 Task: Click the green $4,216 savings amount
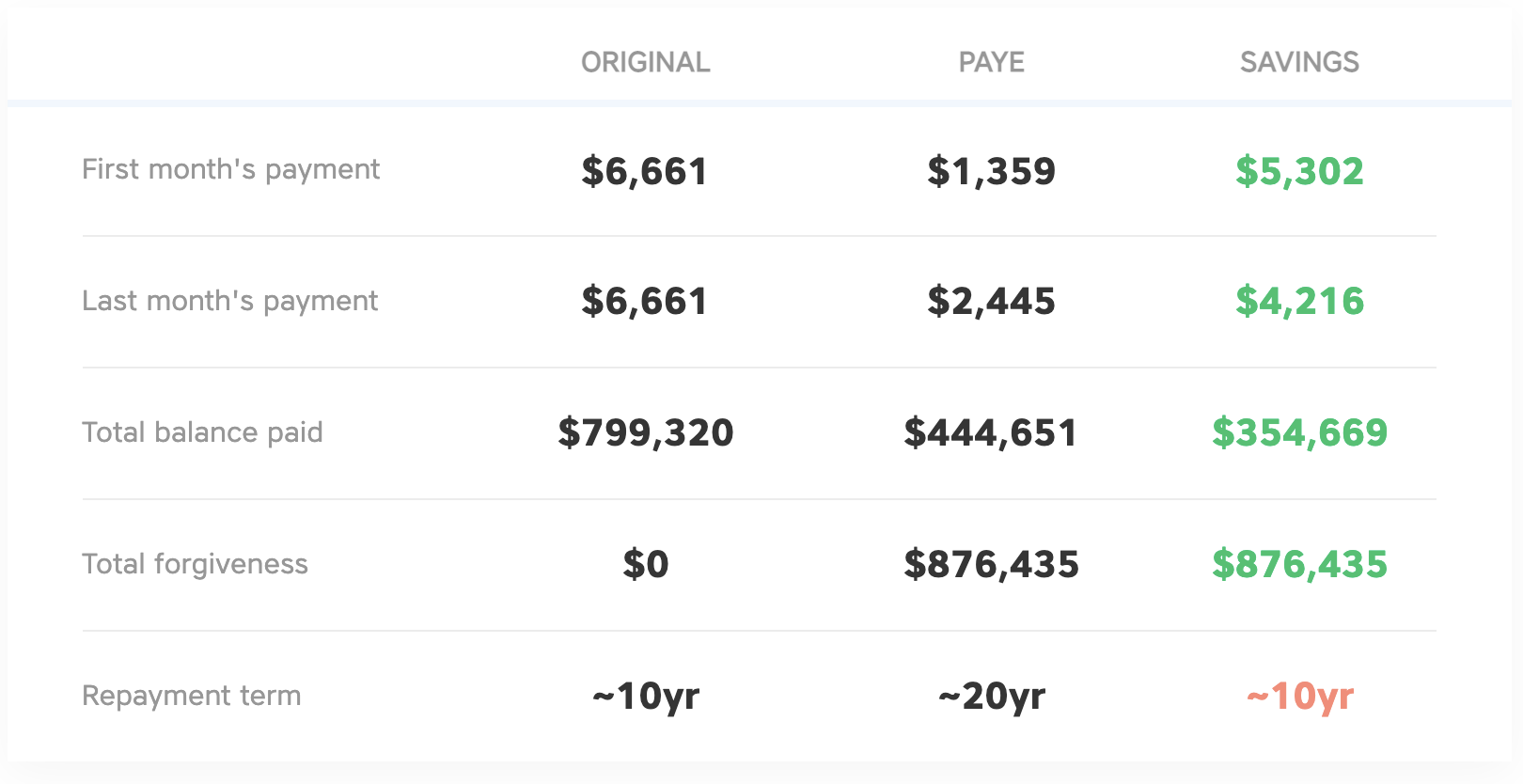[1299, 301]
